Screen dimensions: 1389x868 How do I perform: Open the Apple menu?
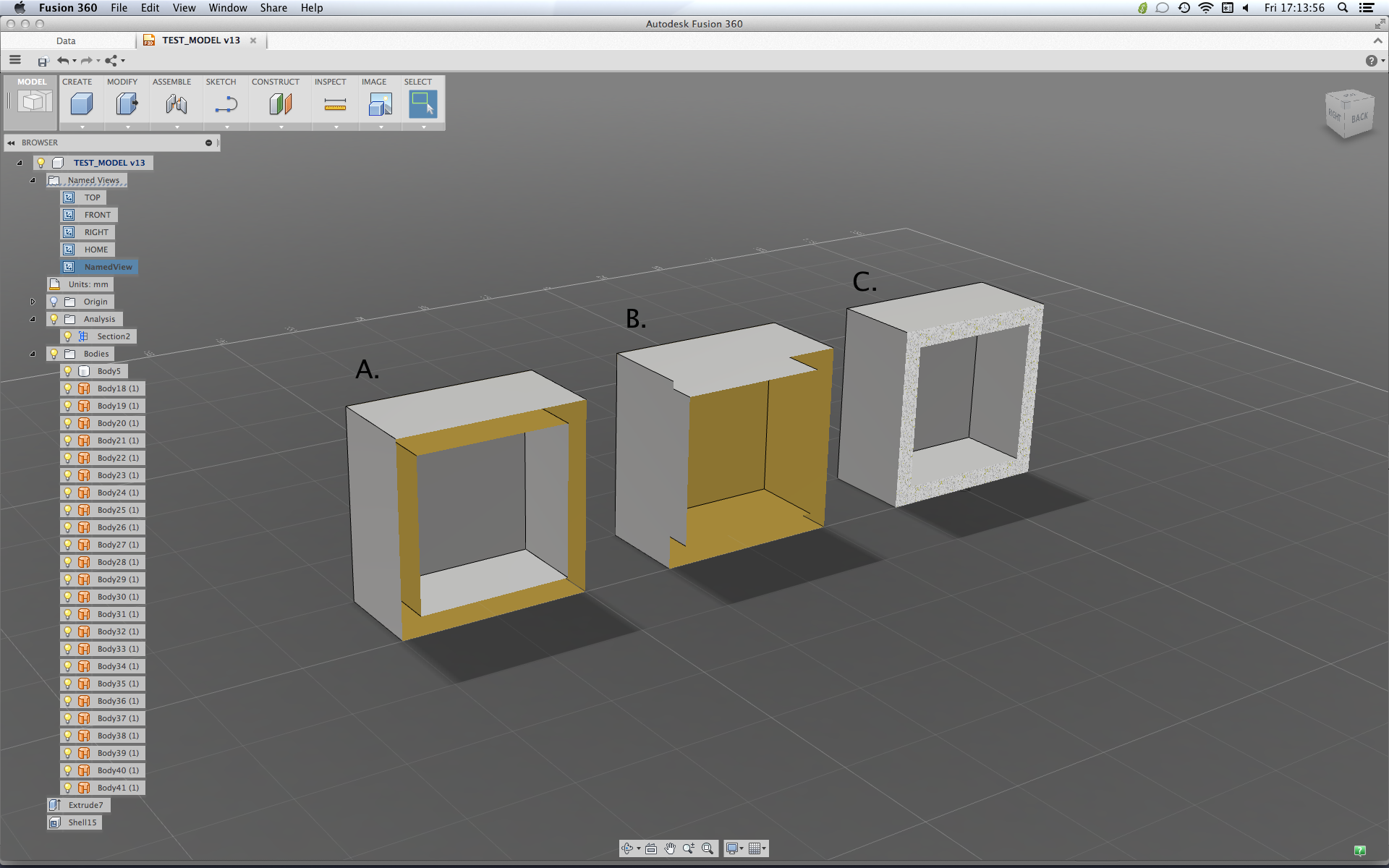20,8
